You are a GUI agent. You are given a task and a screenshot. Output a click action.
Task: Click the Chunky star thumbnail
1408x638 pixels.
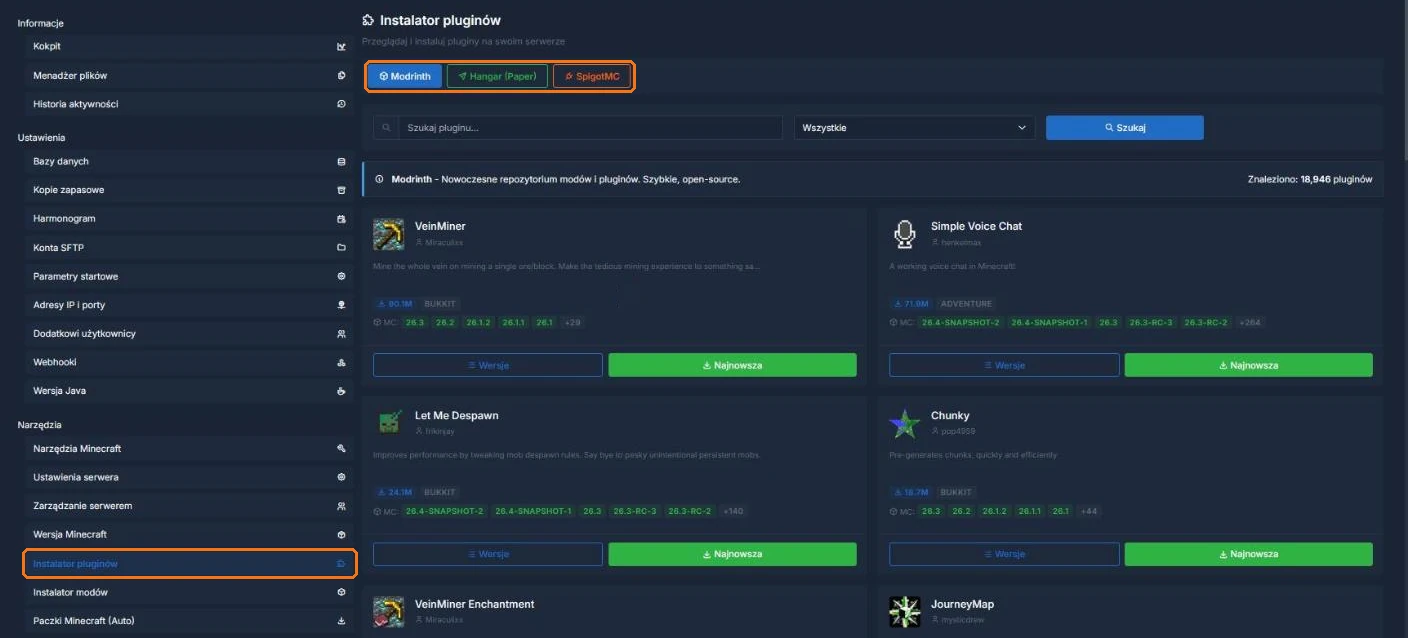coord(905,423)
